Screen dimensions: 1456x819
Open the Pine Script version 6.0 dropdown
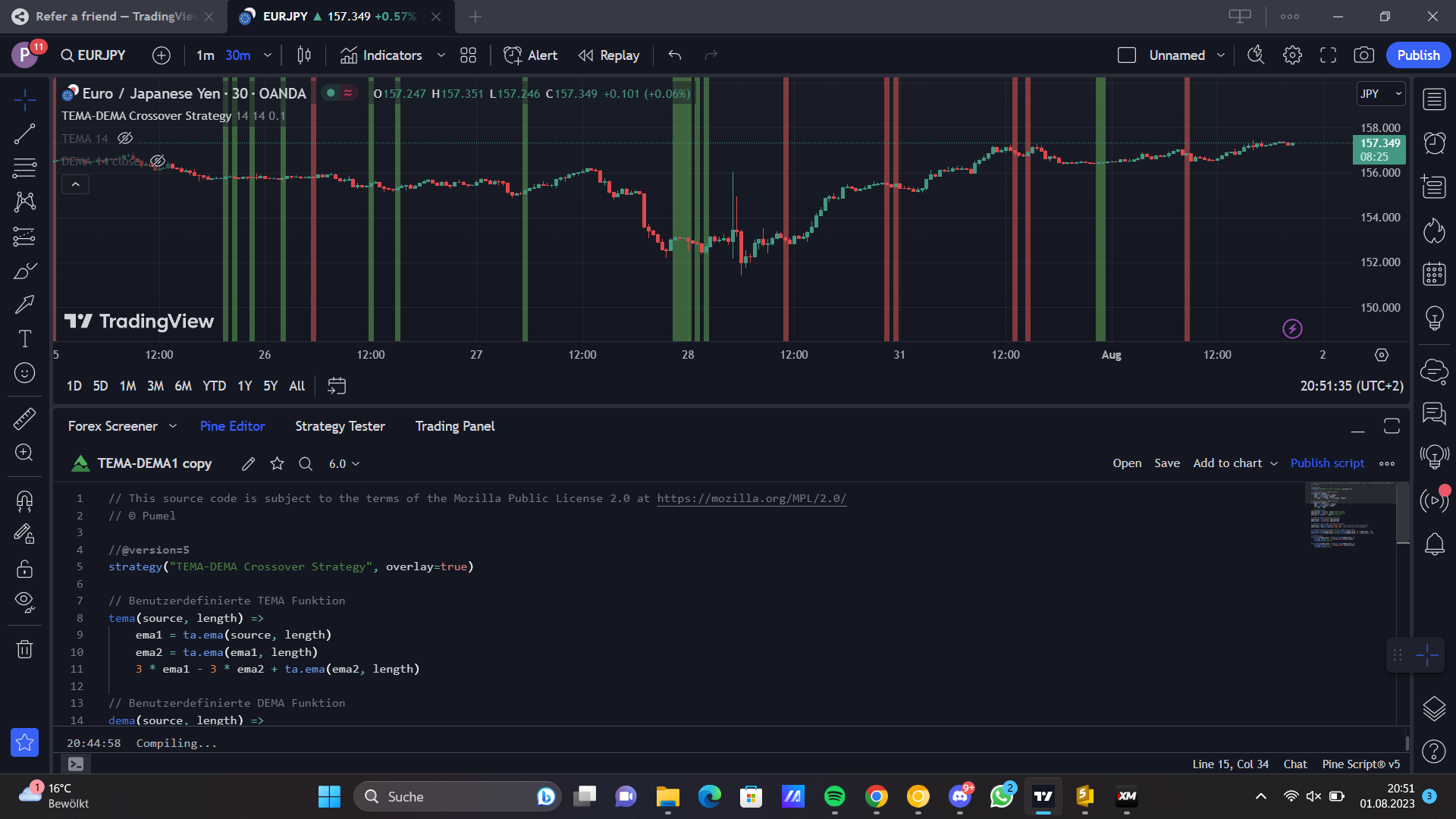pyautogui.click(x=344, y=463)
